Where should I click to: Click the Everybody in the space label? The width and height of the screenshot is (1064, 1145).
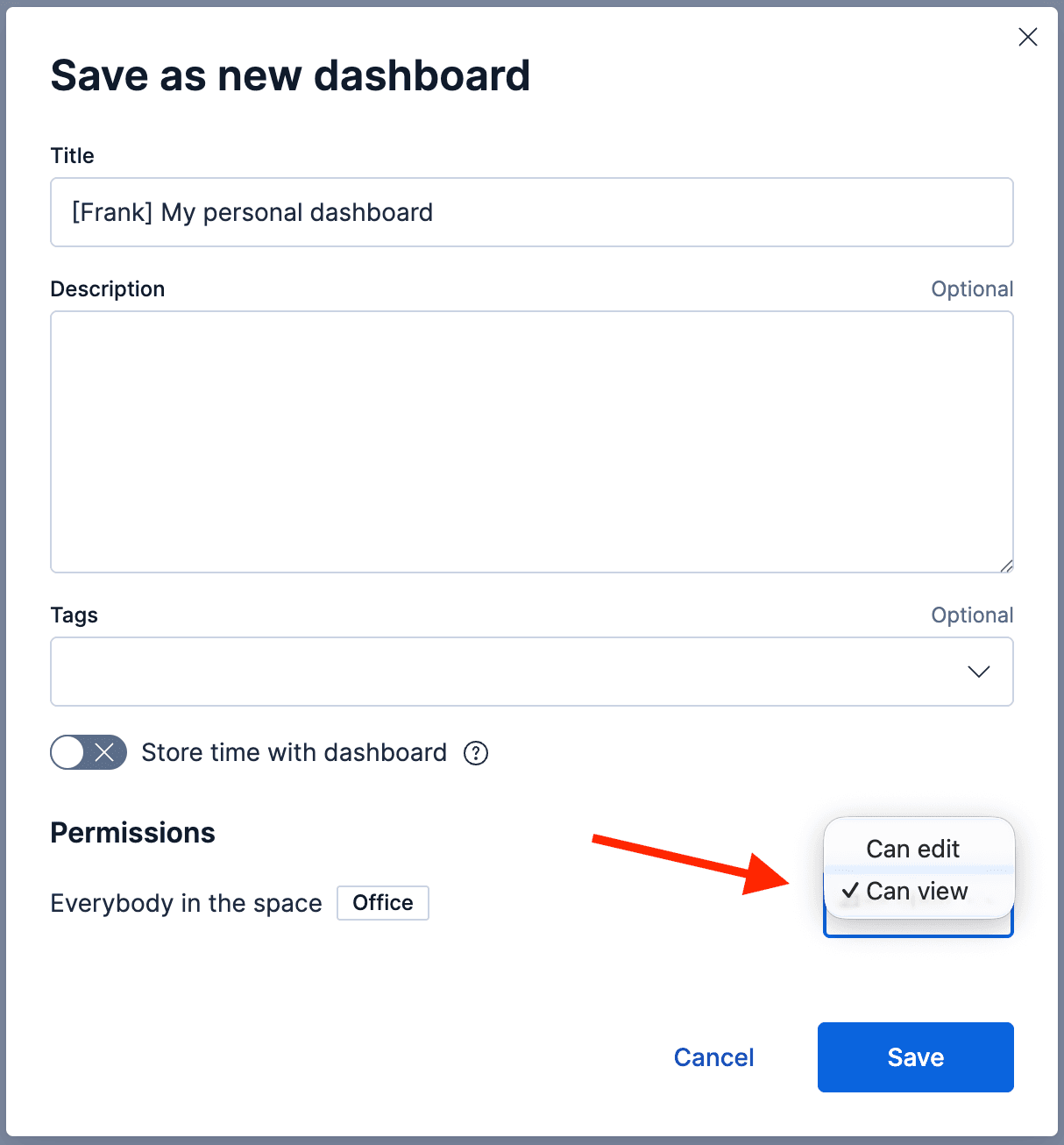[x=186, y=902]
